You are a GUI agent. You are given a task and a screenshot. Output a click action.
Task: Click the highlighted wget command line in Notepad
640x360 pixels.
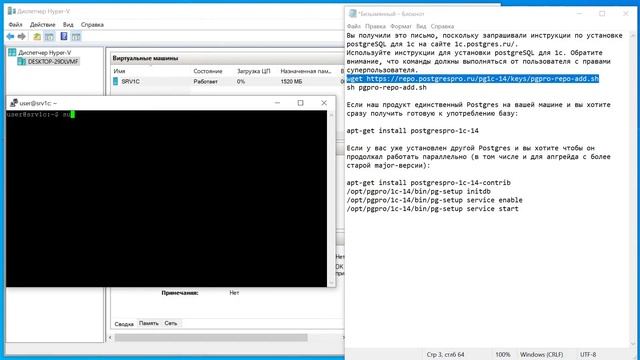[473, 79]
